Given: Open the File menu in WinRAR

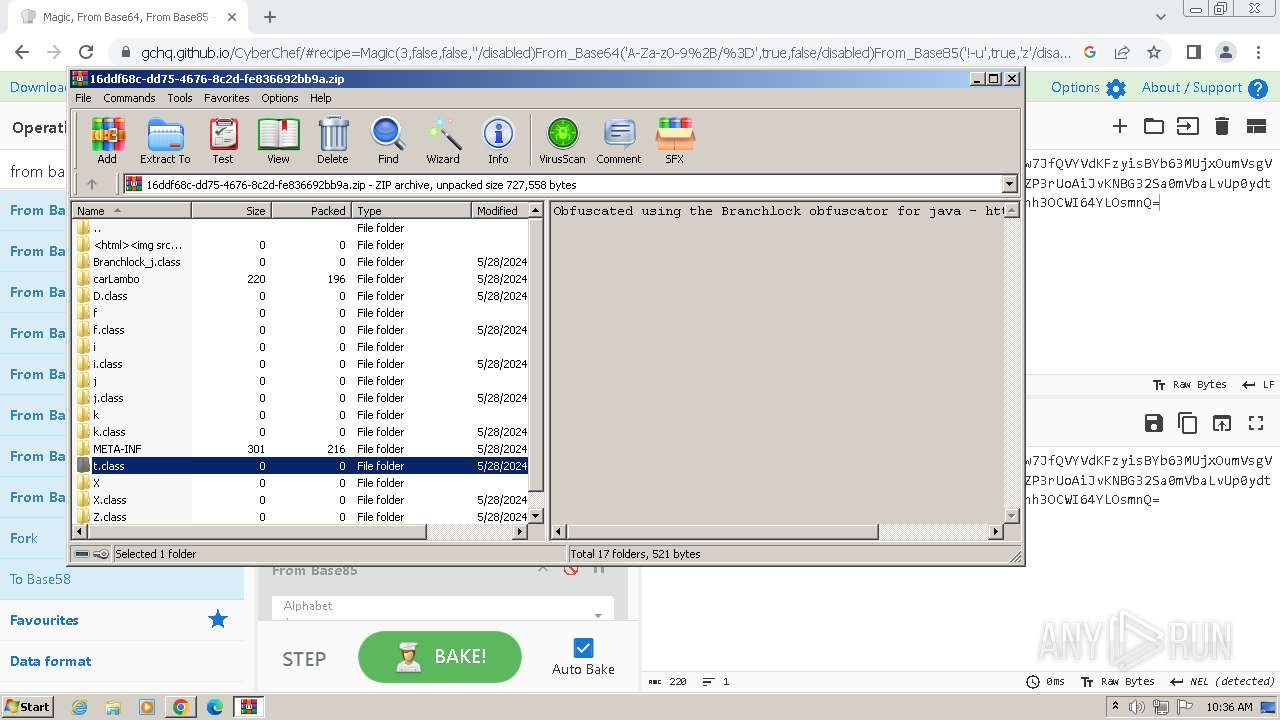Looking at the screenshot, I should pyautogui.click(x=83, y=98).
